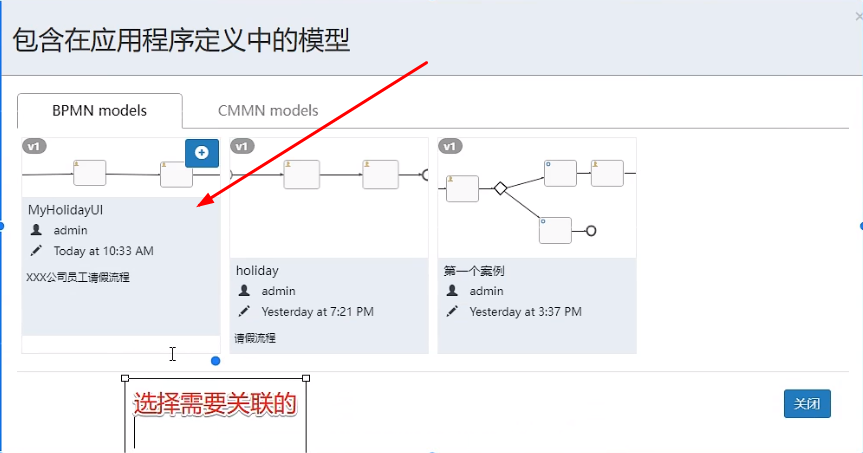Click the blue plus icon on MyHolidayUI
The height and width of the screenshot is (453, 863).
point(201,153)
